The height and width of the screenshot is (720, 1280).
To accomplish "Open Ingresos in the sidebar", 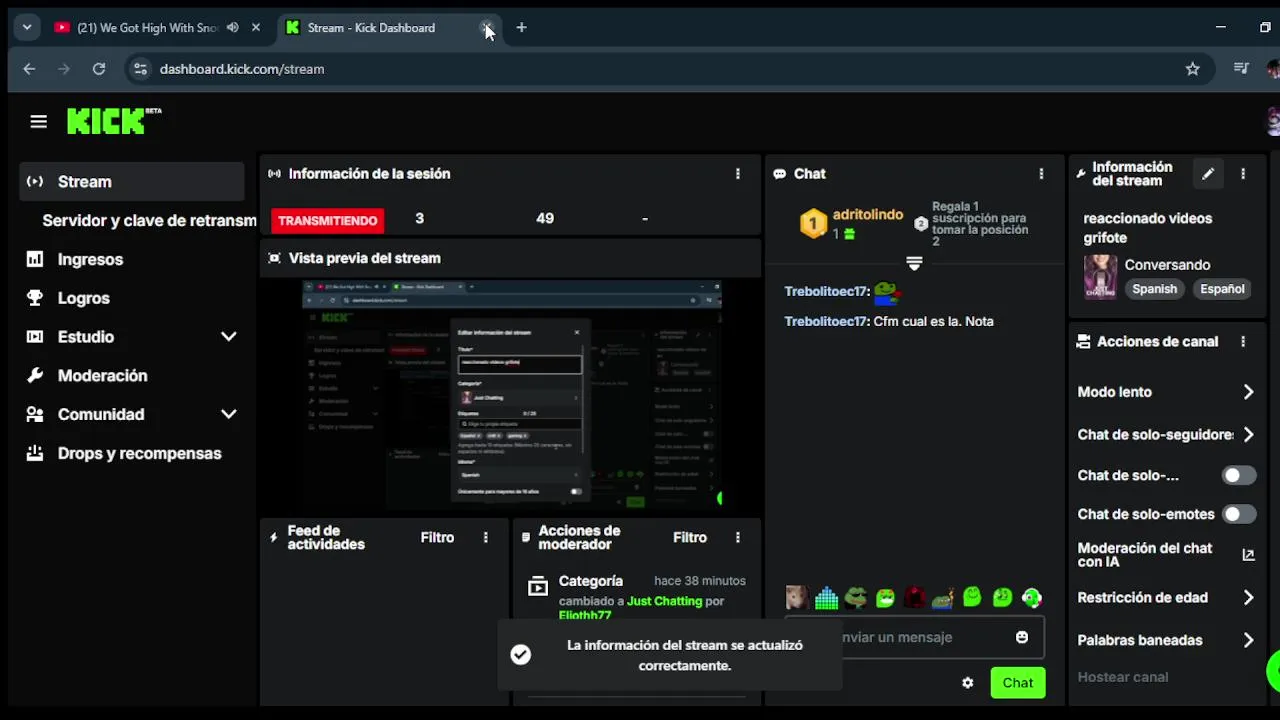I will (90, 259).
